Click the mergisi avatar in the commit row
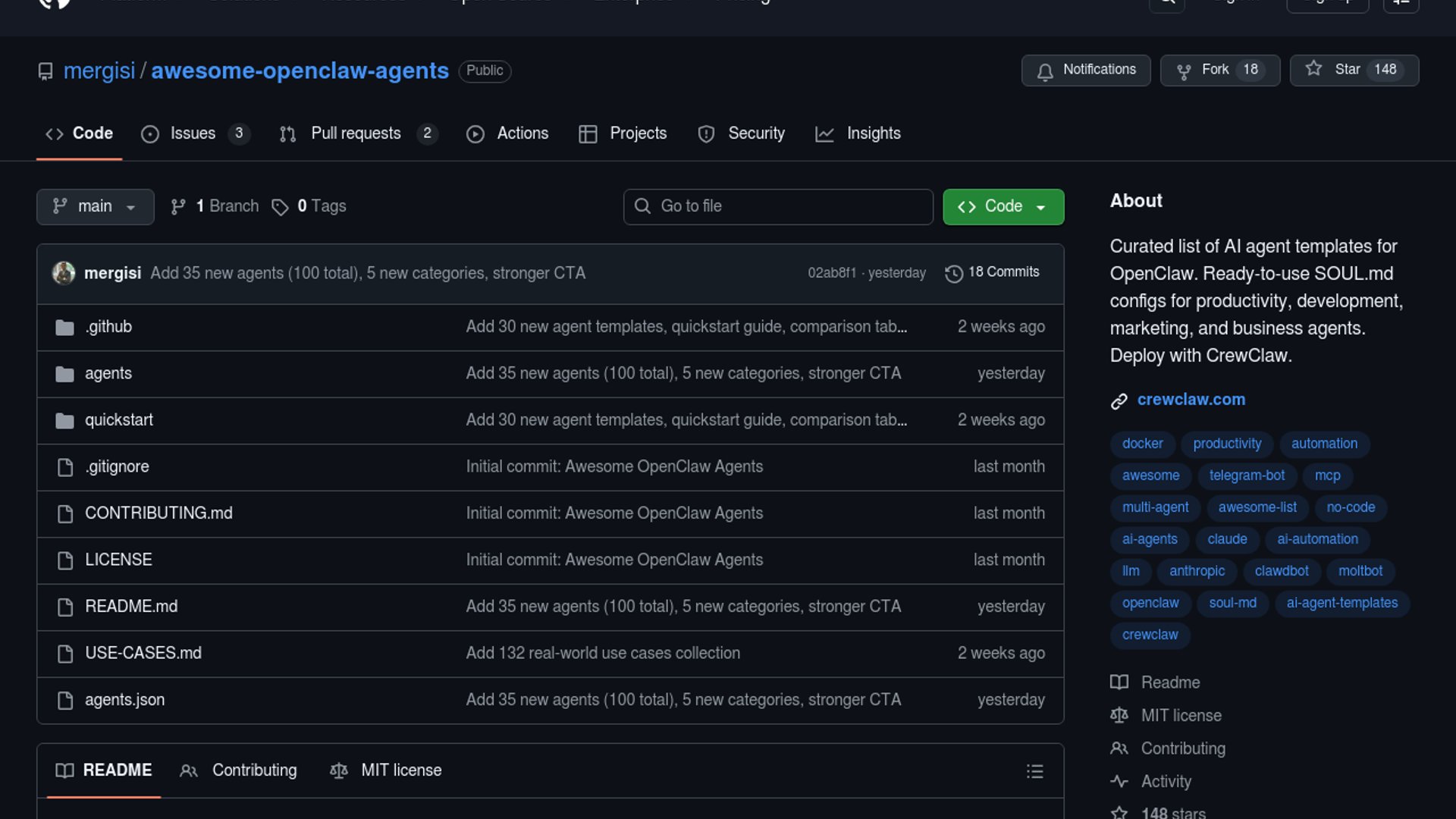Image resolution: width=1456 pixels, height=819 pixels. pyautogui.click(x=64, y=273)
